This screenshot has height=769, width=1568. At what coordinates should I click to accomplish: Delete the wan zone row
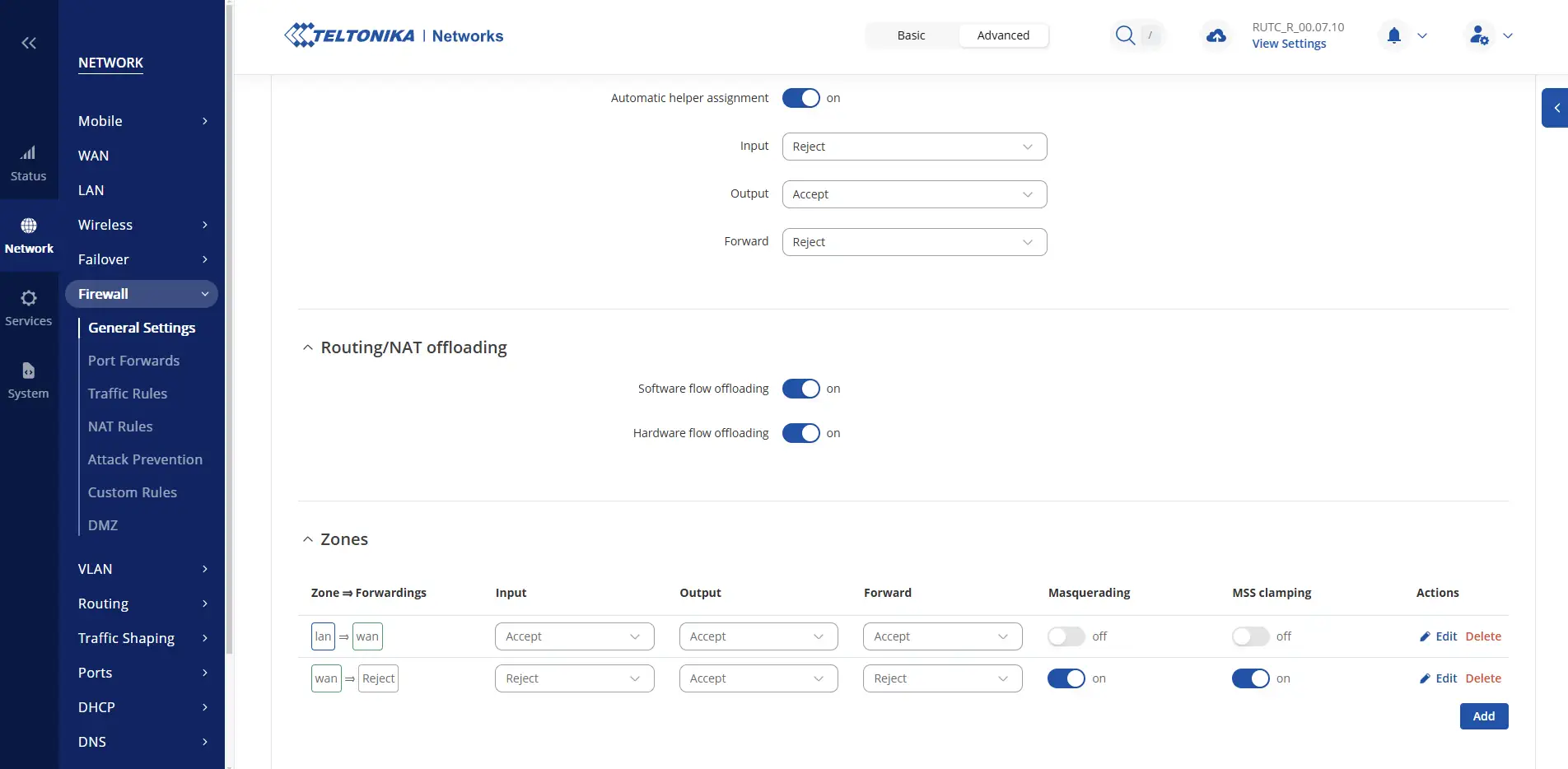(1482, 678)
